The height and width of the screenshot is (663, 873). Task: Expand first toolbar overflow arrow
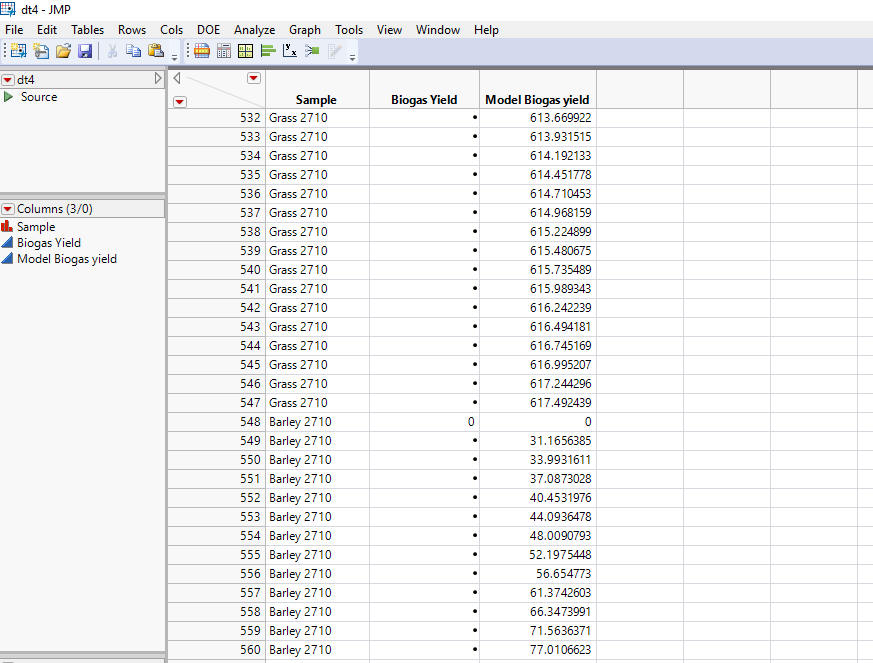[x=174, y=57]
